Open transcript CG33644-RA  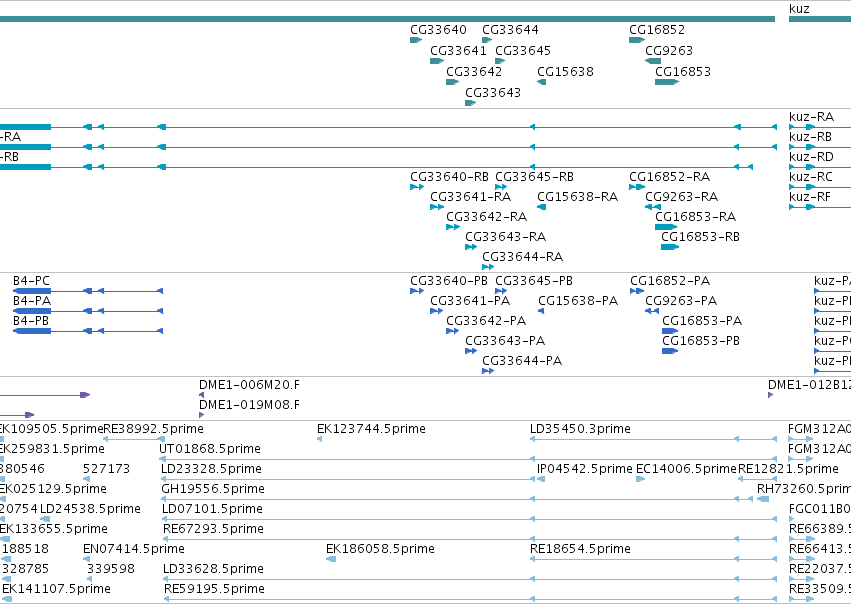coord(523,257)
